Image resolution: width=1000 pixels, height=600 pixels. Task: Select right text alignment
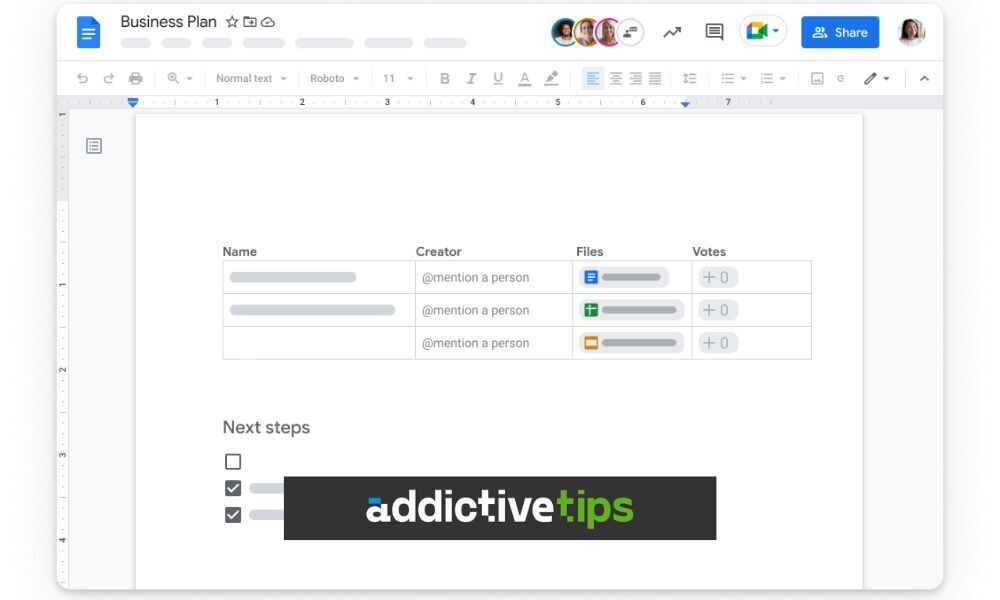636,78
